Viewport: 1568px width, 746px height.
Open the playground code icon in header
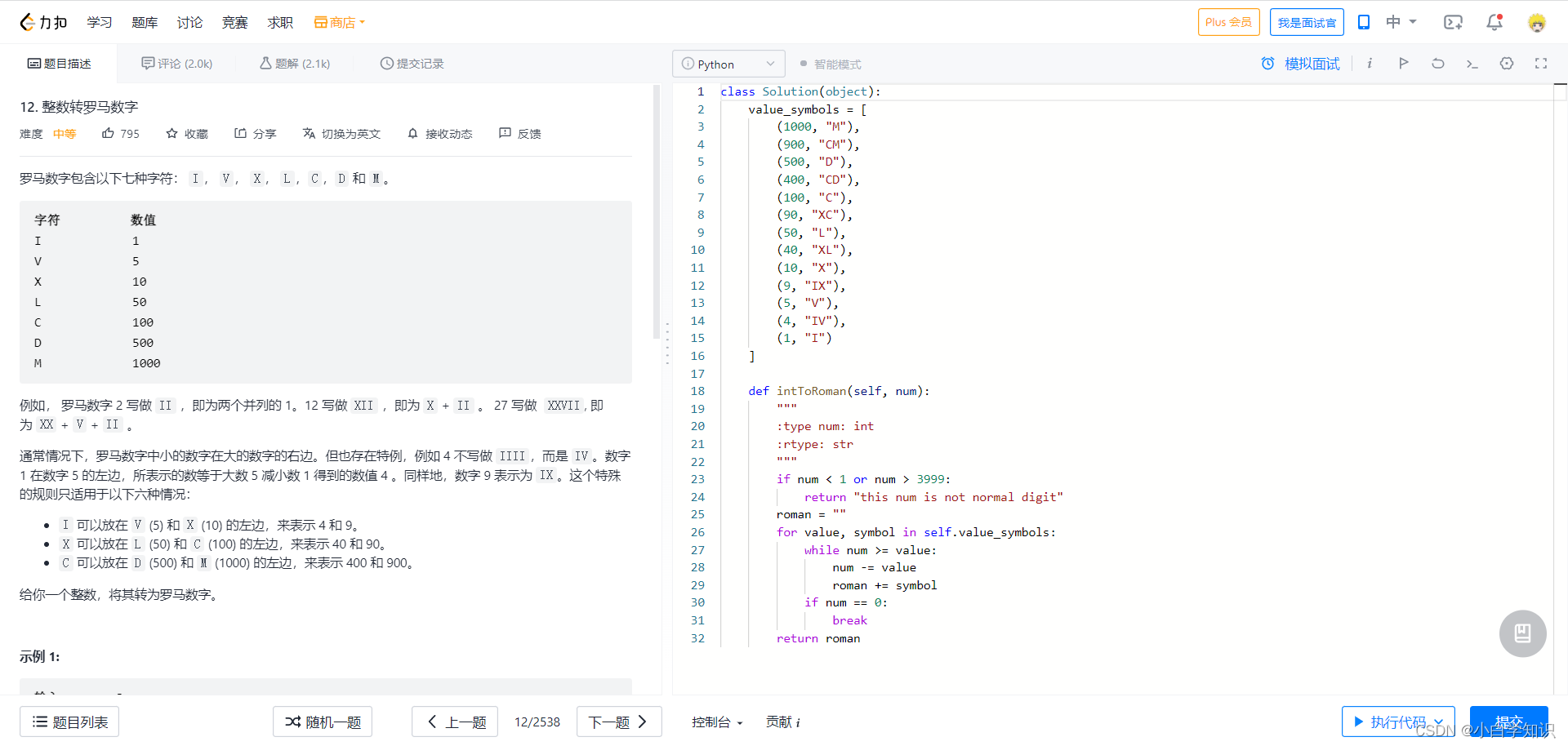1453,22
